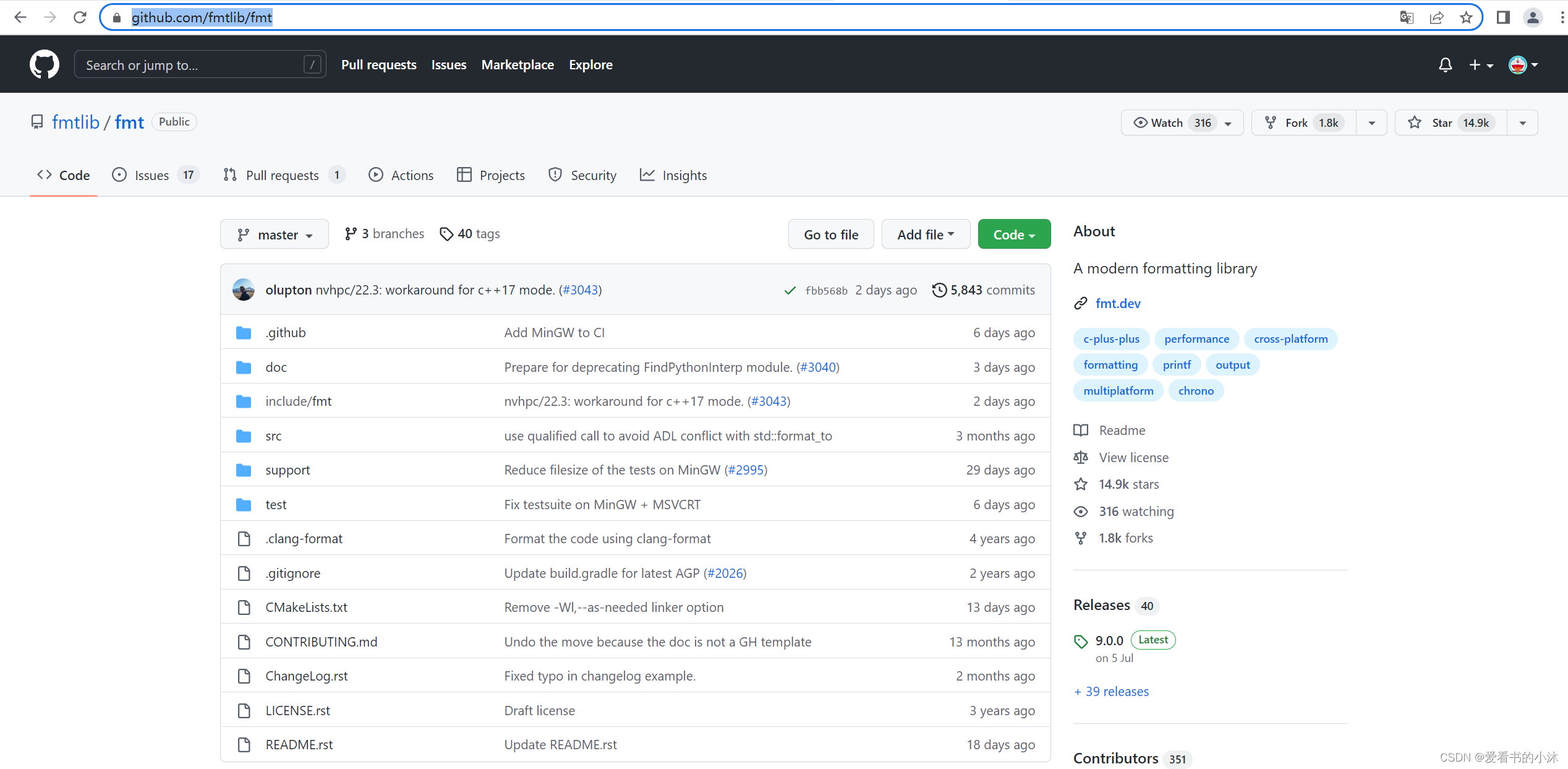Open the Chrome profile icon
The width and height of the screenshot is (1568, 769).
(x=1533, y=17)
